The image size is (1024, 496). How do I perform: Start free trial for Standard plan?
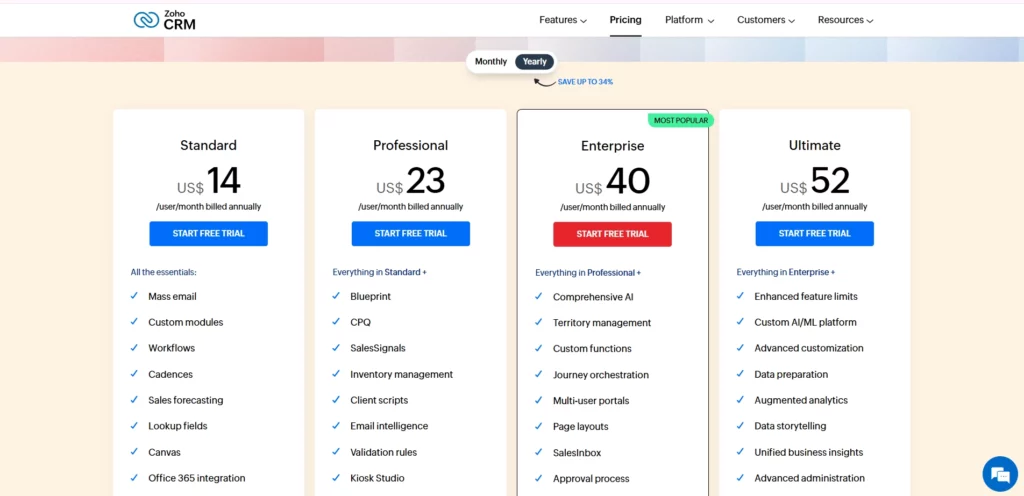[208, 234]
